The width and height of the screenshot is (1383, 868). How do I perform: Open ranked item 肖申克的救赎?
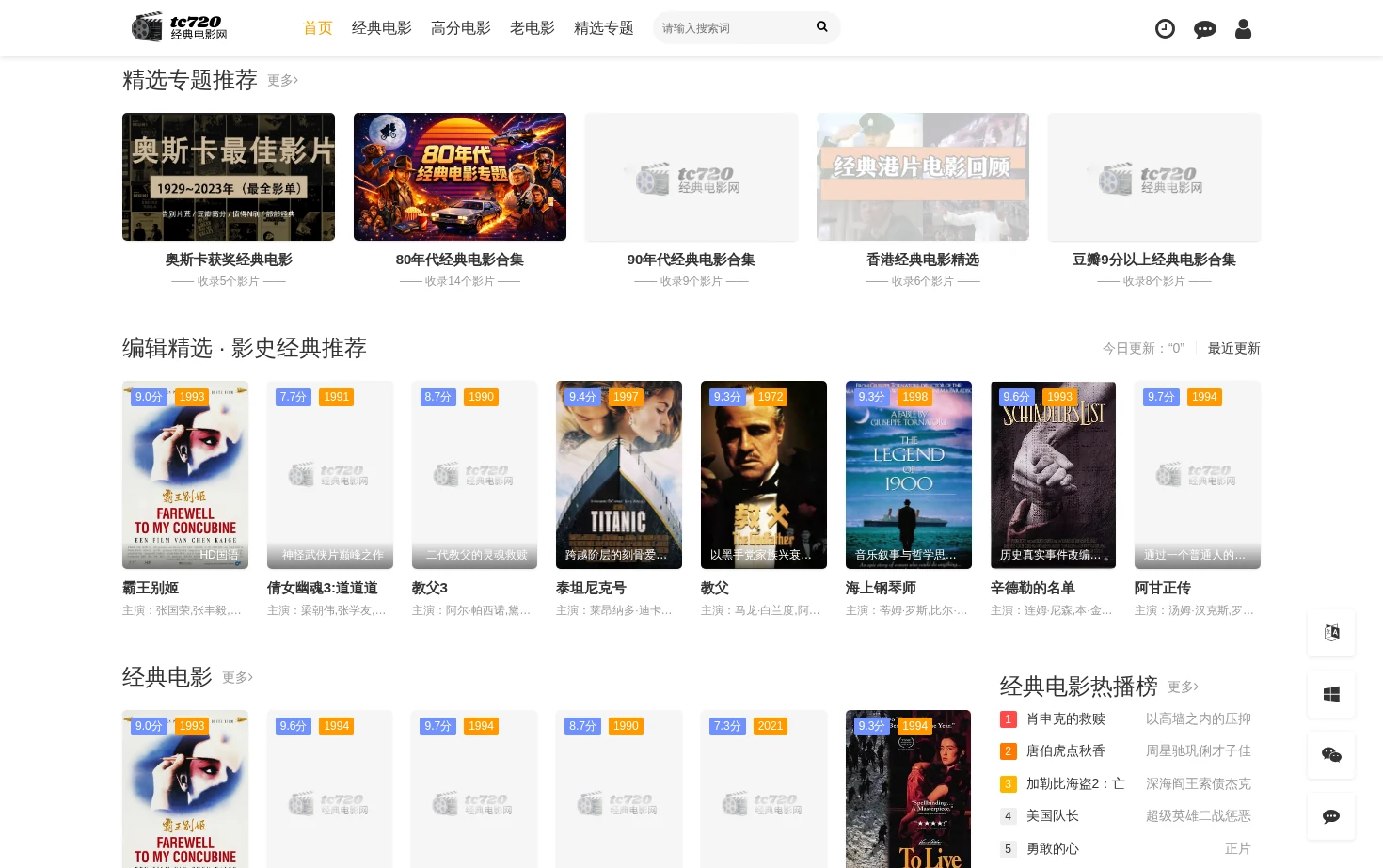click(1066, 719)
